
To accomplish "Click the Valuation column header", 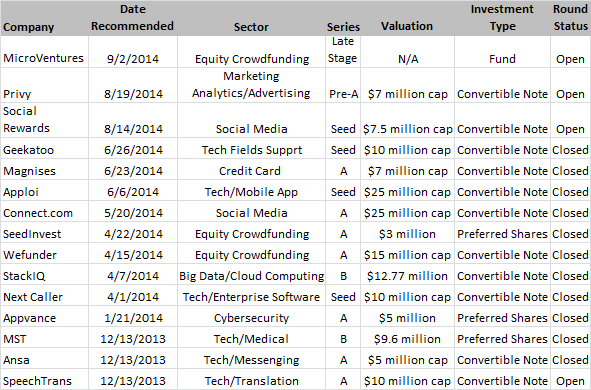I will (407, 18).
